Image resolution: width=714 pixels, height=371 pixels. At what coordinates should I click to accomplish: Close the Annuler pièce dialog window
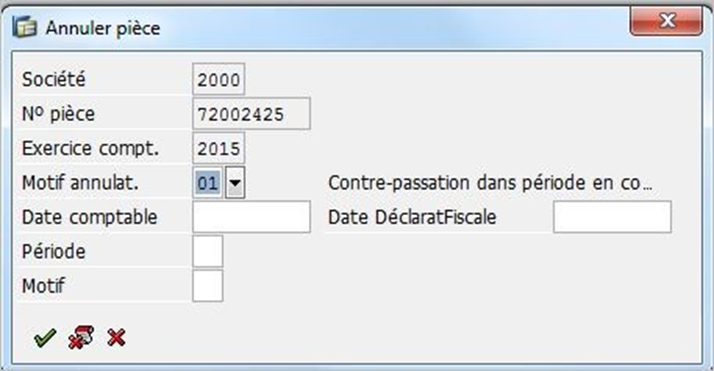[x=666, y=21]
